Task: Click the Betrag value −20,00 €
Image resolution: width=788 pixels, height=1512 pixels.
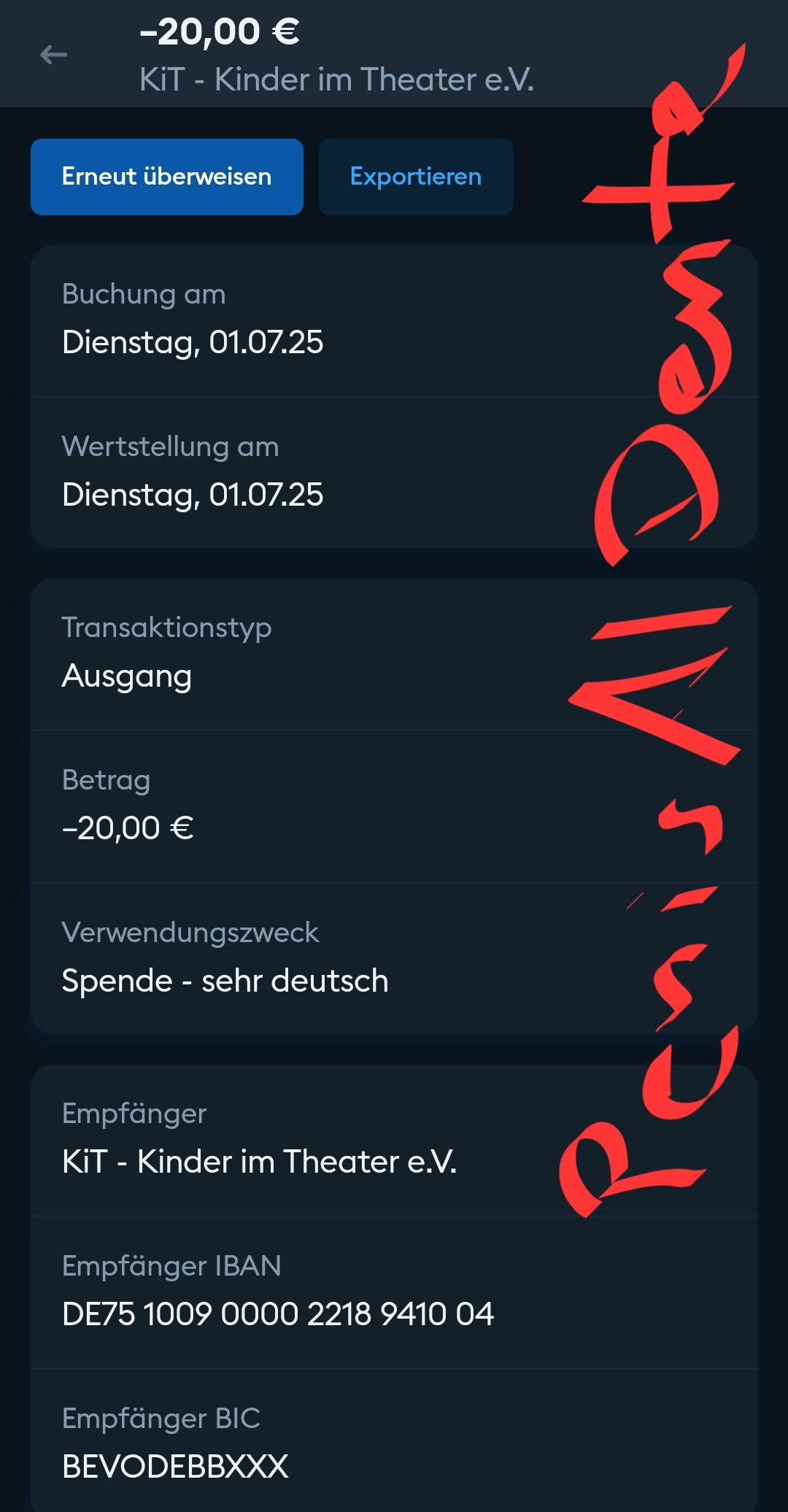Action: tap(128, 828)
